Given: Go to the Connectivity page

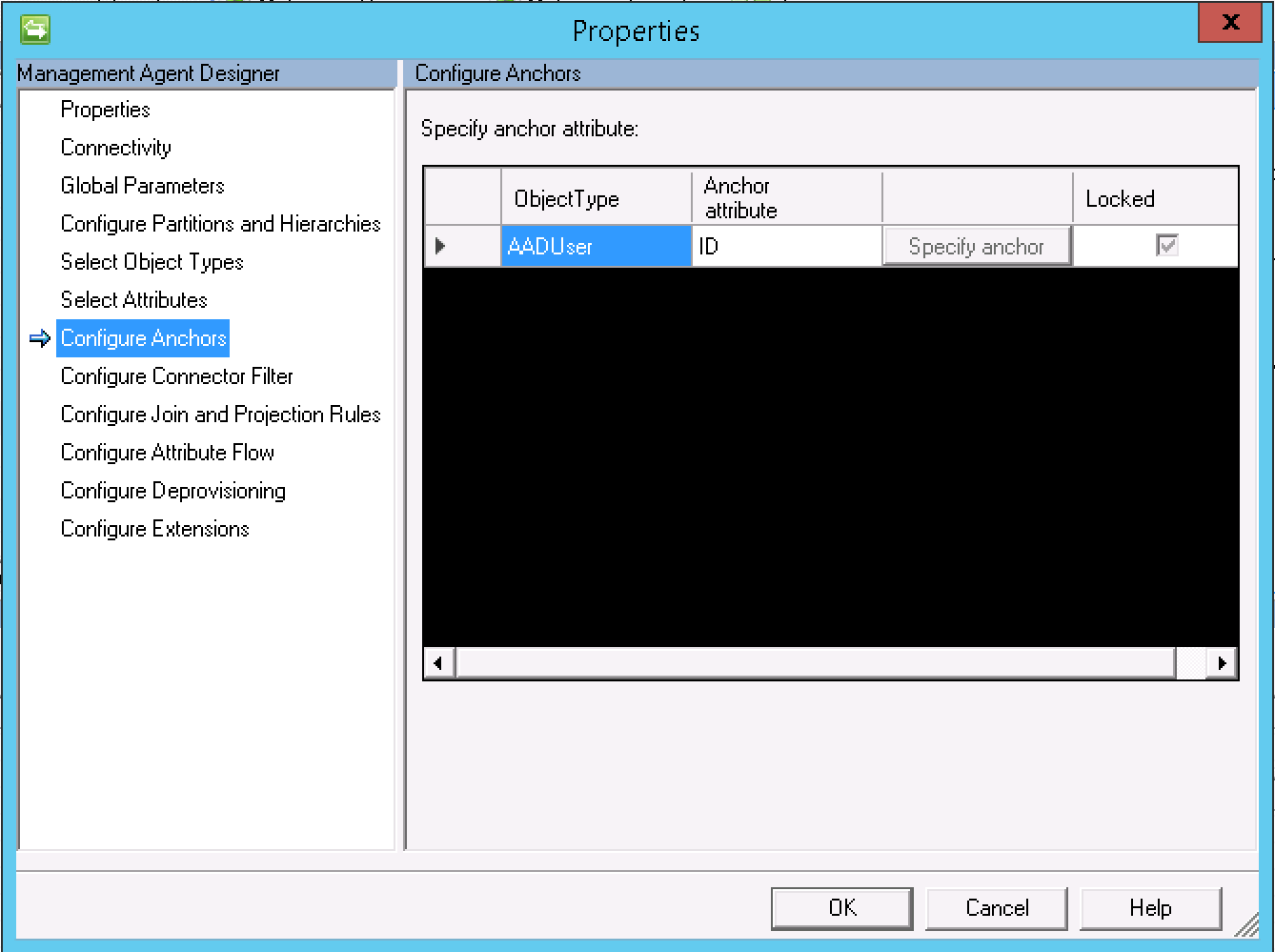Looking at the screenshot, I should pyautogui.click(x=115, y=148).
